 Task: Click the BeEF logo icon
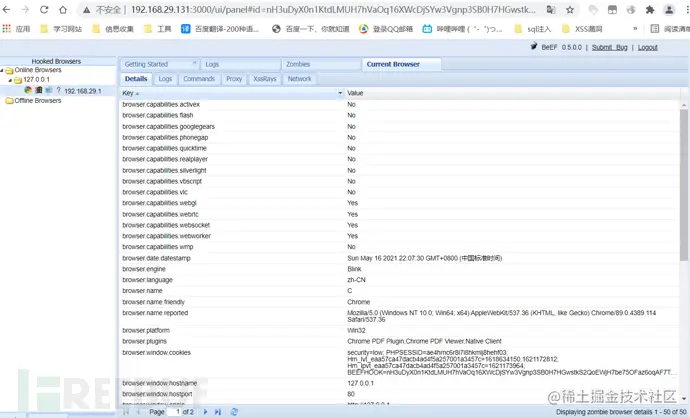coord(534,47)
